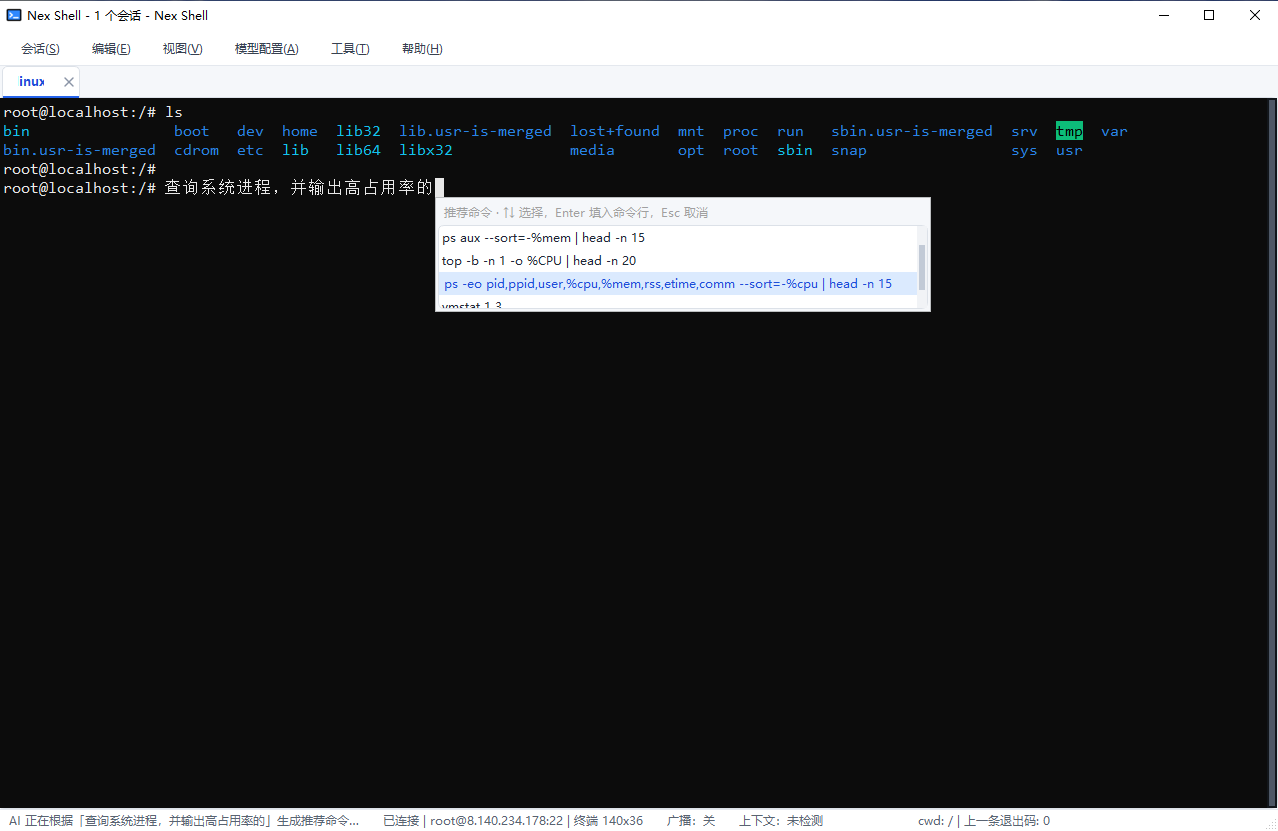Click the terminal command input line

[x=635, y=188]
